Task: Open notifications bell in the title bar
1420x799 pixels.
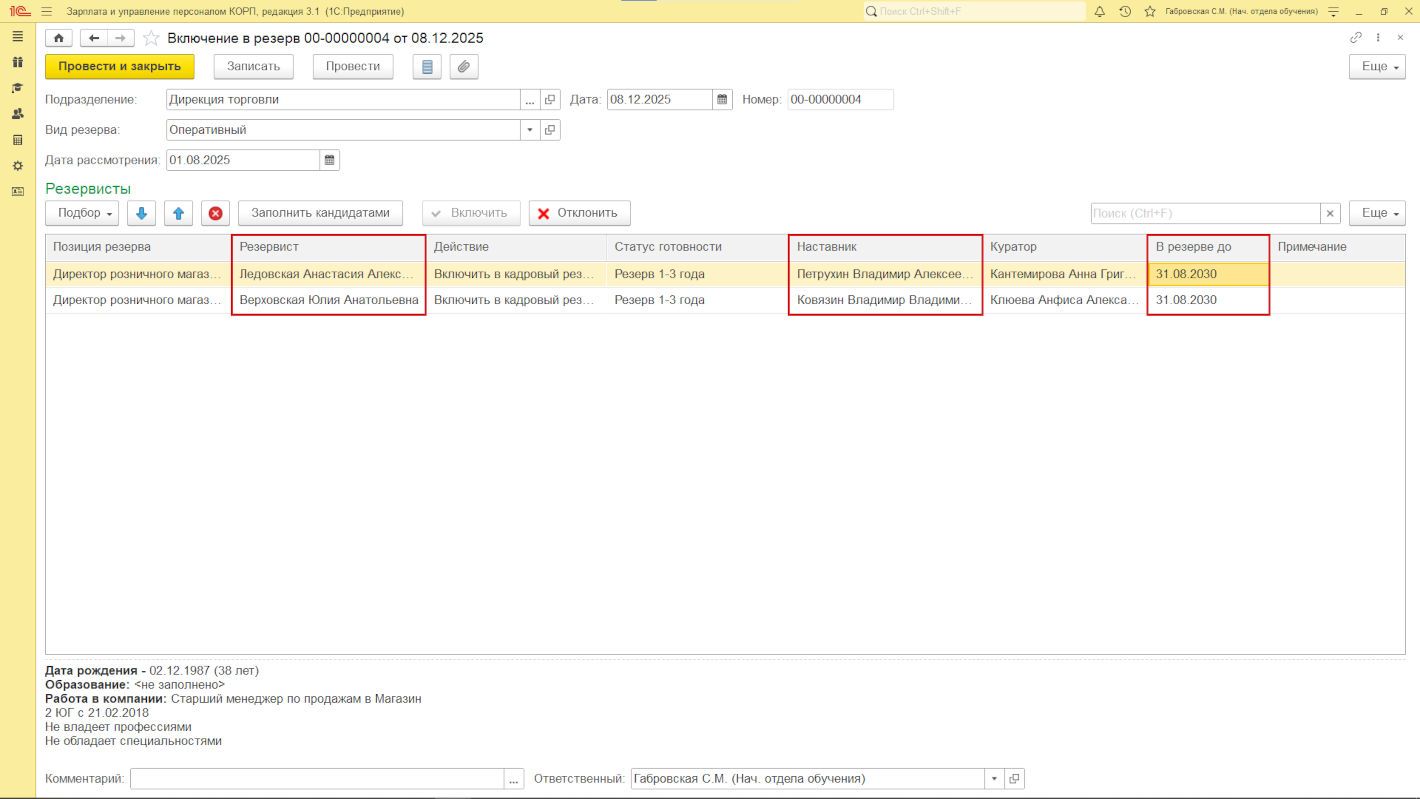Action: click(1100, 11)
